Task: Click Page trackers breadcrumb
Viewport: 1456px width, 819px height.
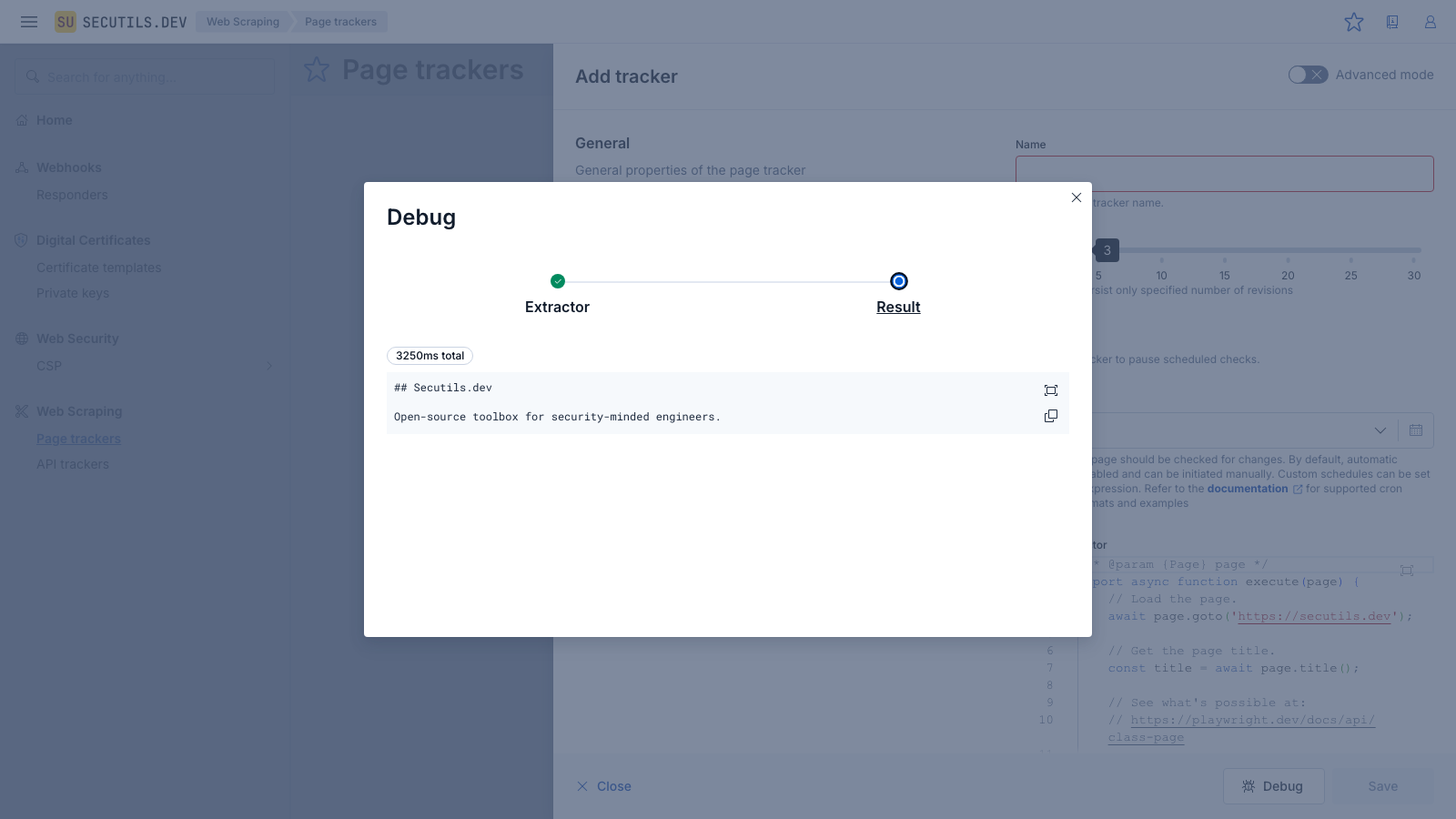Action: (x=340, y=22)
